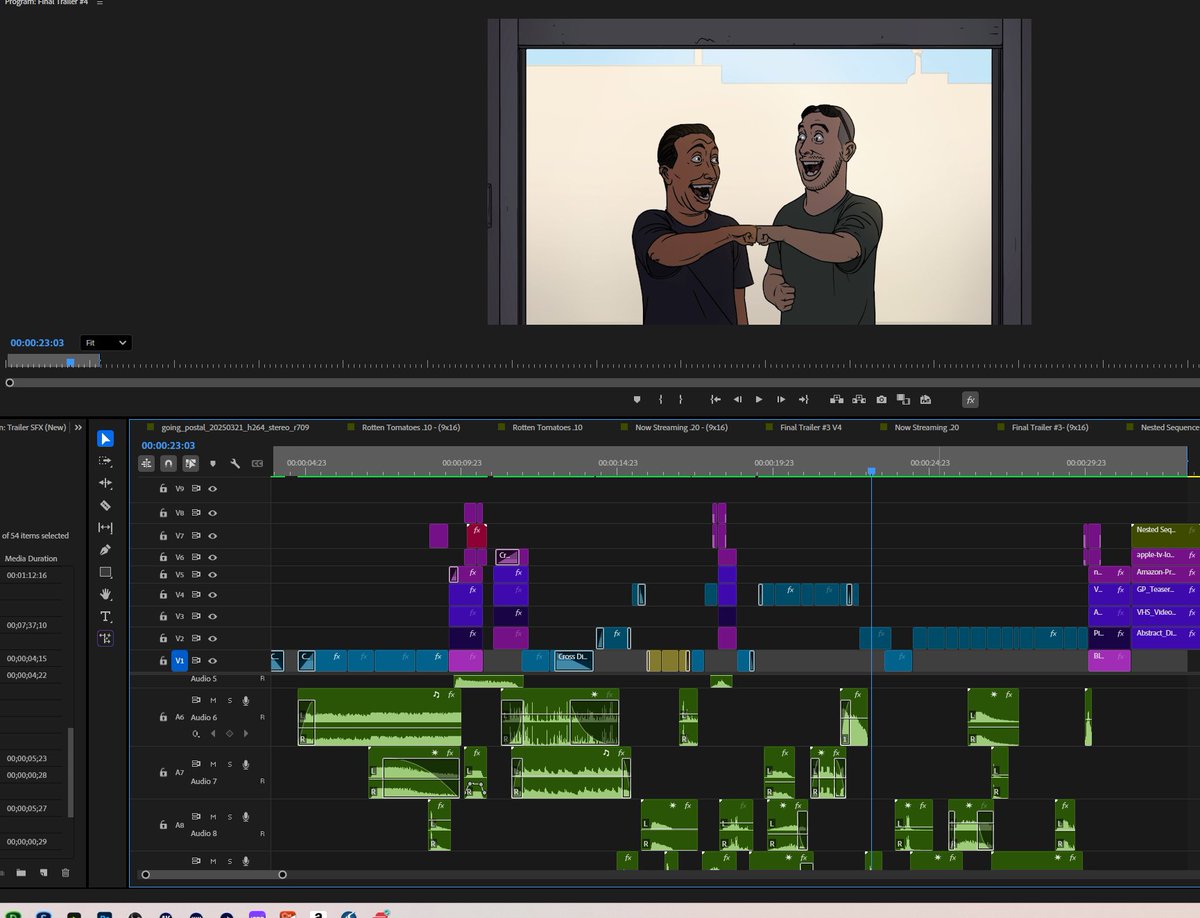This screenshot has width=1200, height=918.
Task: Click the timeline playhead marker
Action: (871, 470)
